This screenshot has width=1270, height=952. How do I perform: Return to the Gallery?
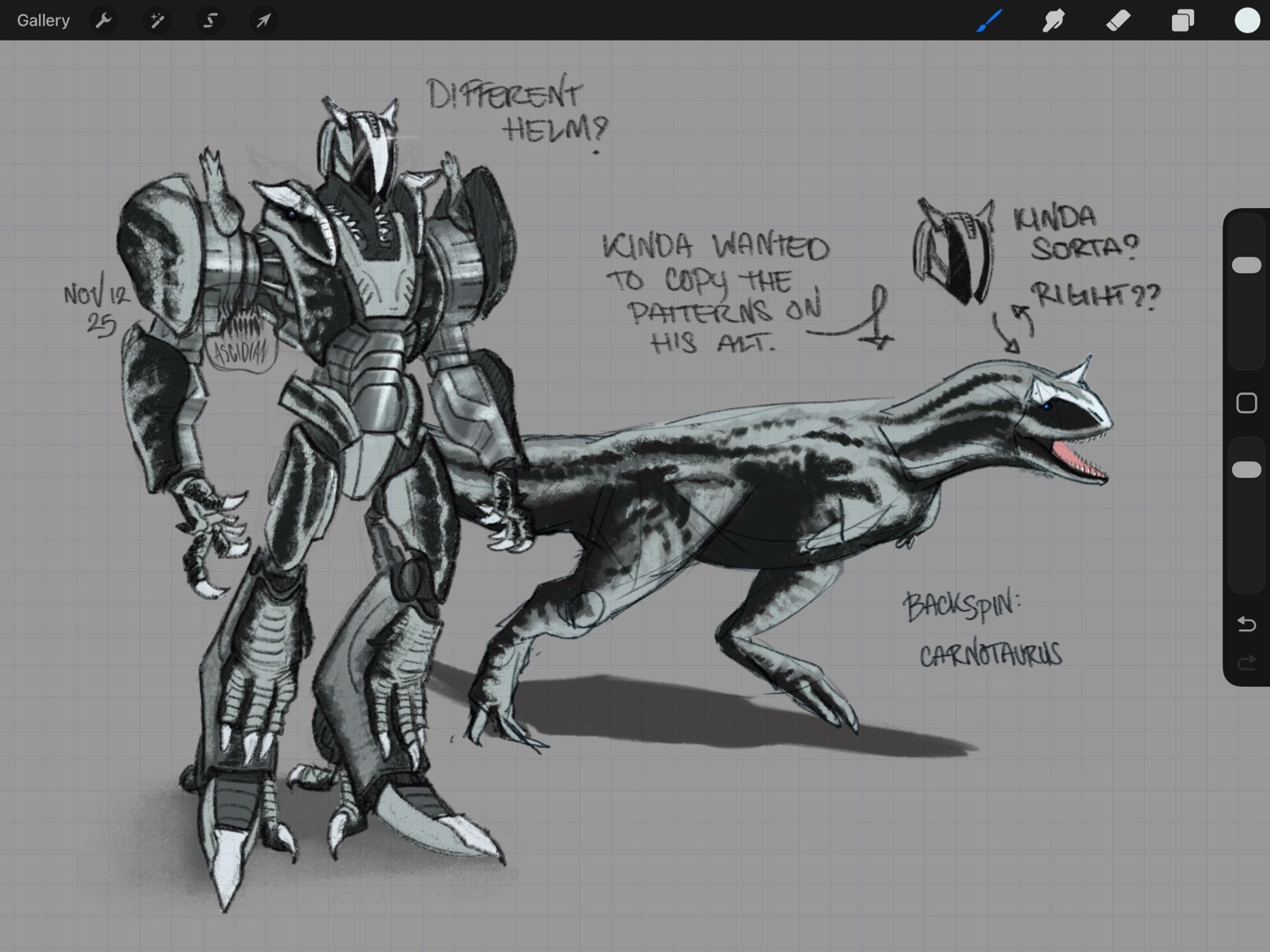43,20
